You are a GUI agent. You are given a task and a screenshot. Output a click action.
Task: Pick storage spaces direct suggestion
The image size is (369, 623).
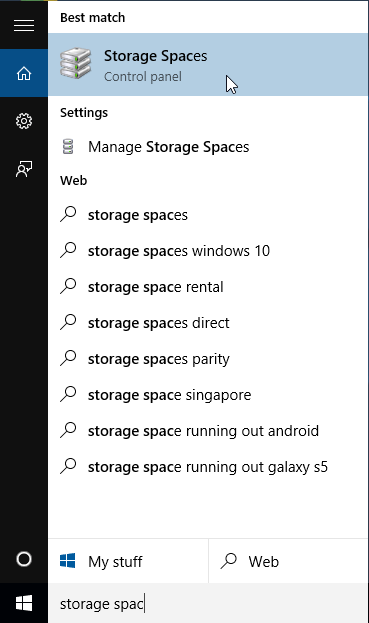pos(208,323)
